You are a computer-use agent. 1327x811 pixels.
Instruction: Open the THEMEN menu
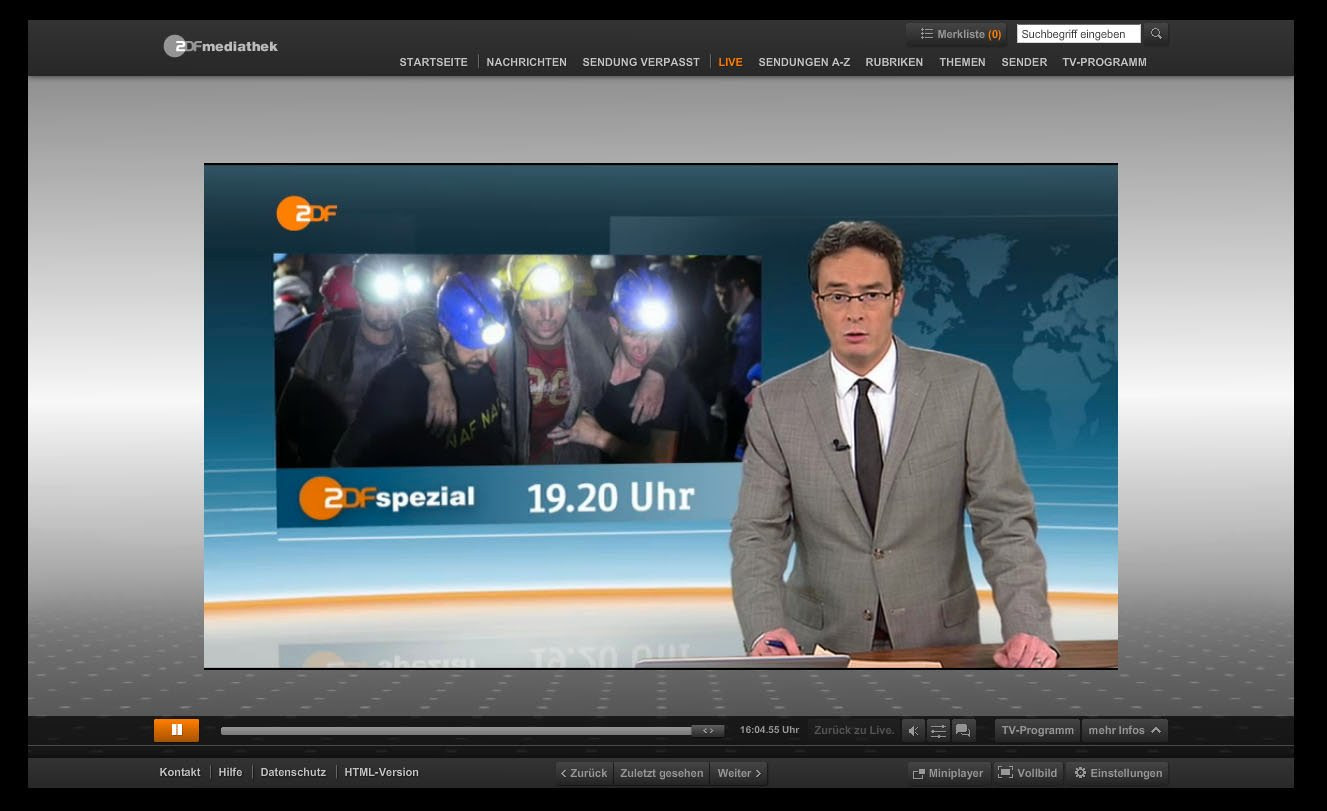point(962,62)
